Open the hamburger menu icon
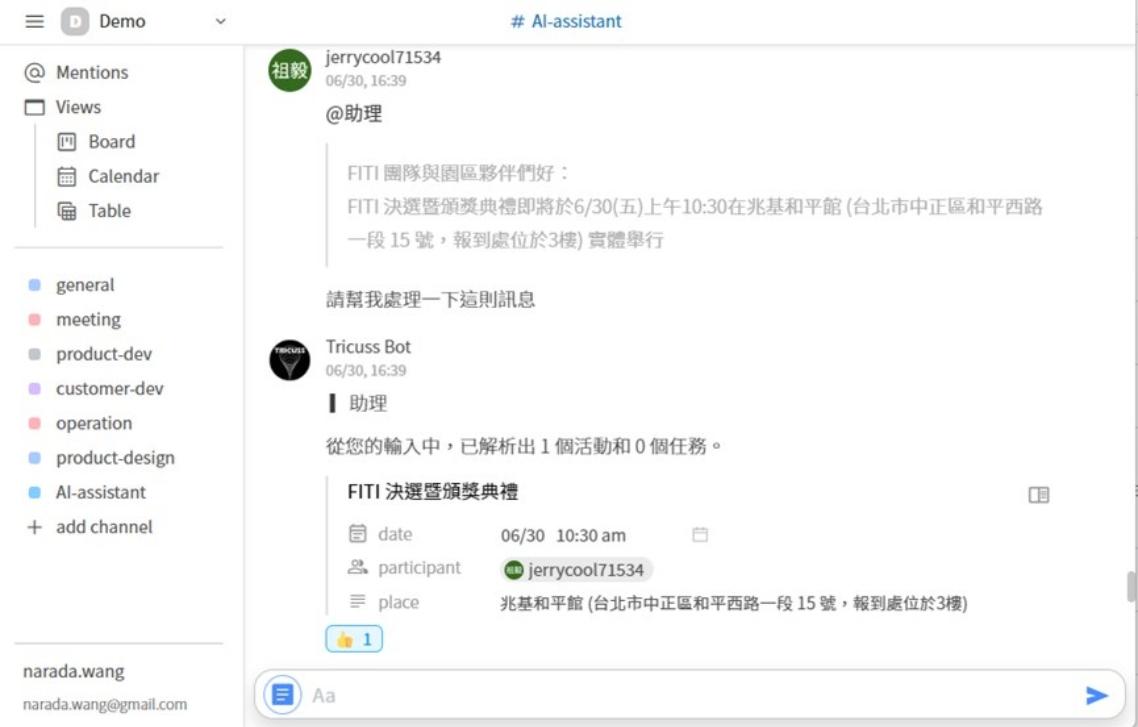1138x727 pixels. (34, 21)
